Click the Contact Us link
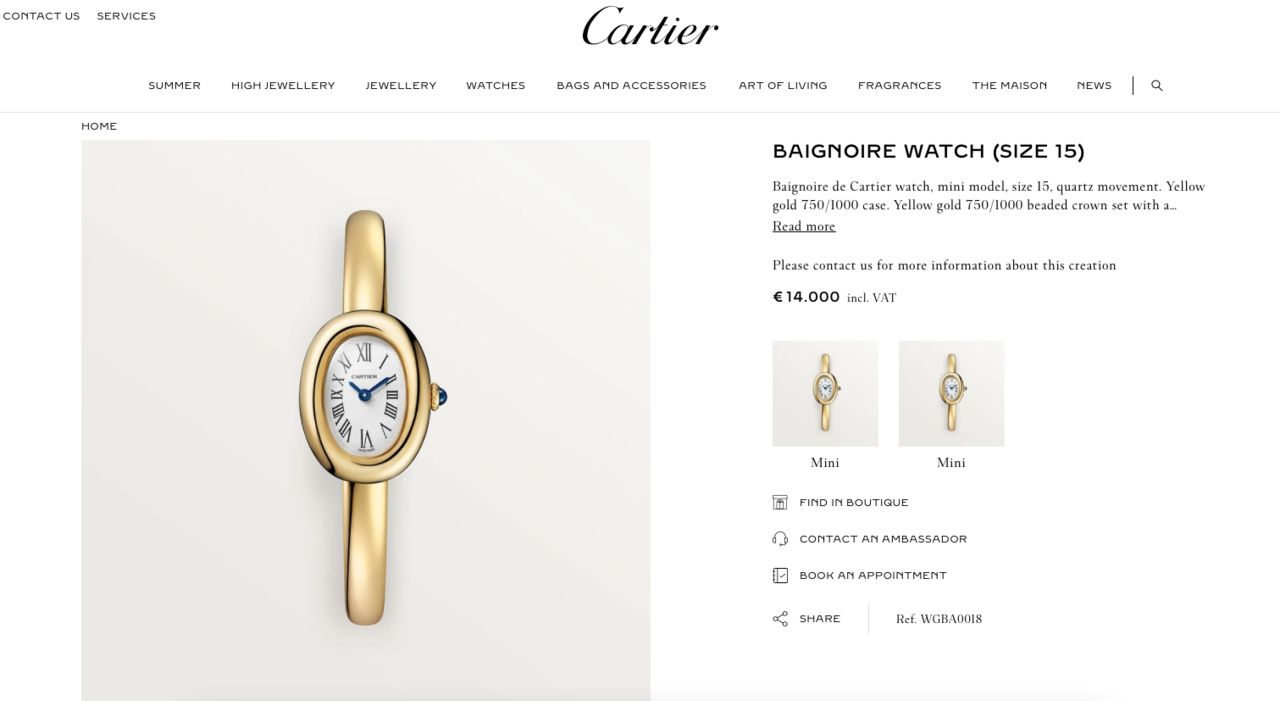 [41, 16]
